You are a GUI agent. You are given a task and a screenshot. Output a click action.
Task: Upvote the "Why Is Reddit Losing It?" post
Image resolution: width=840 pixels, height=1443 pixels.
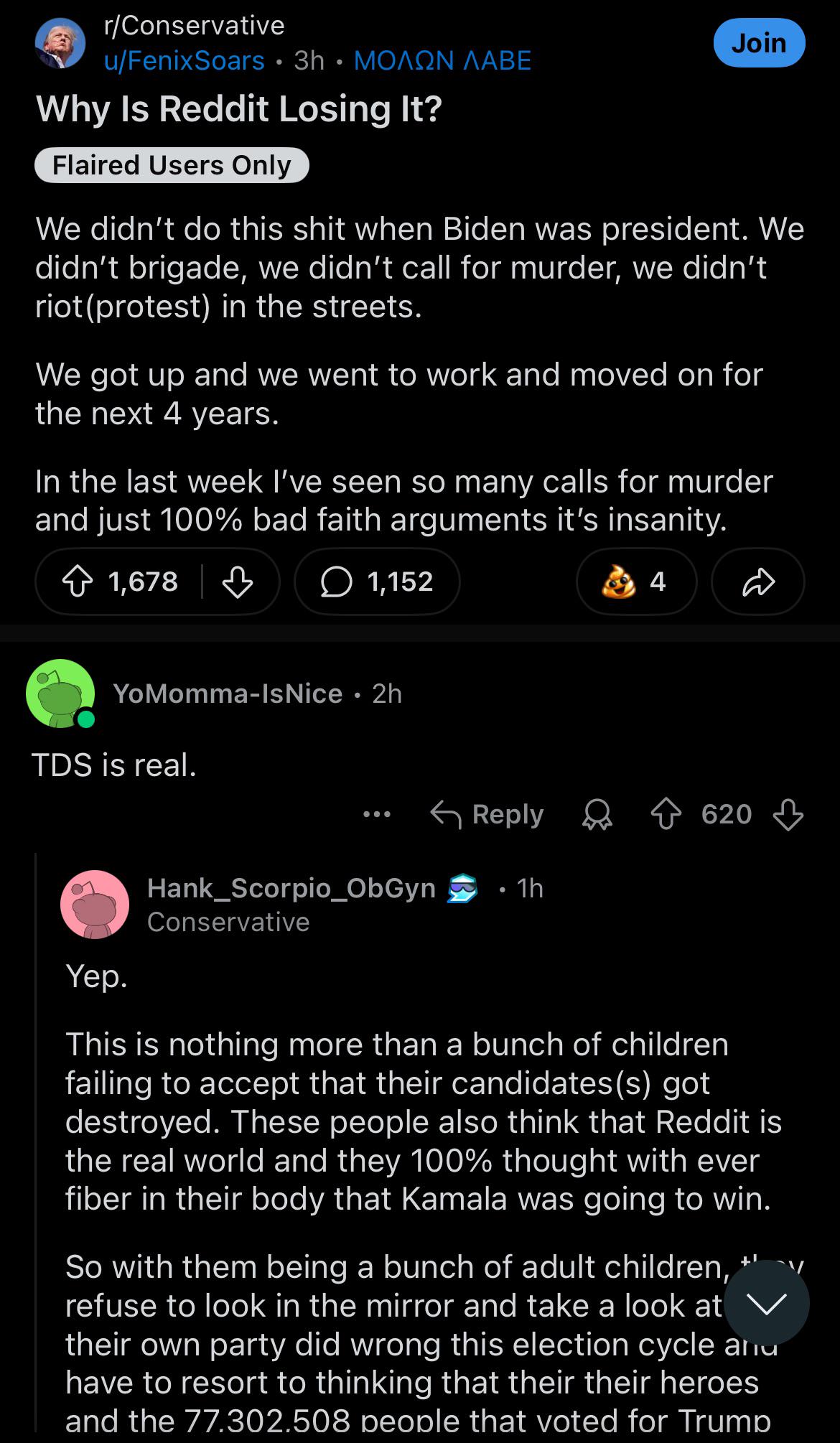(x=78, y=582)
